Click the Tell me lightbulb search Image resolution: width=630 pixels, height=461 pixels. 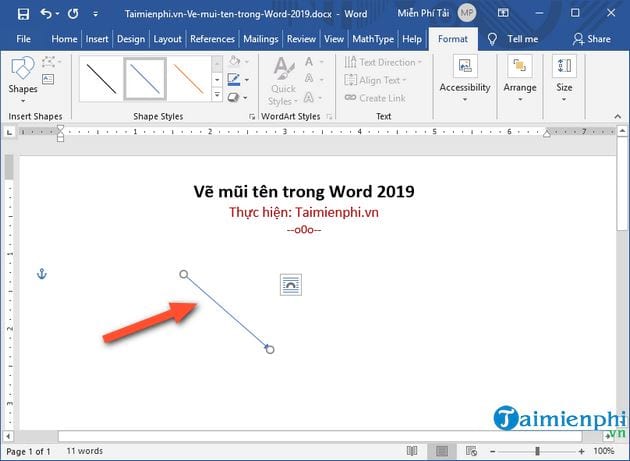(x=513, y=39)
